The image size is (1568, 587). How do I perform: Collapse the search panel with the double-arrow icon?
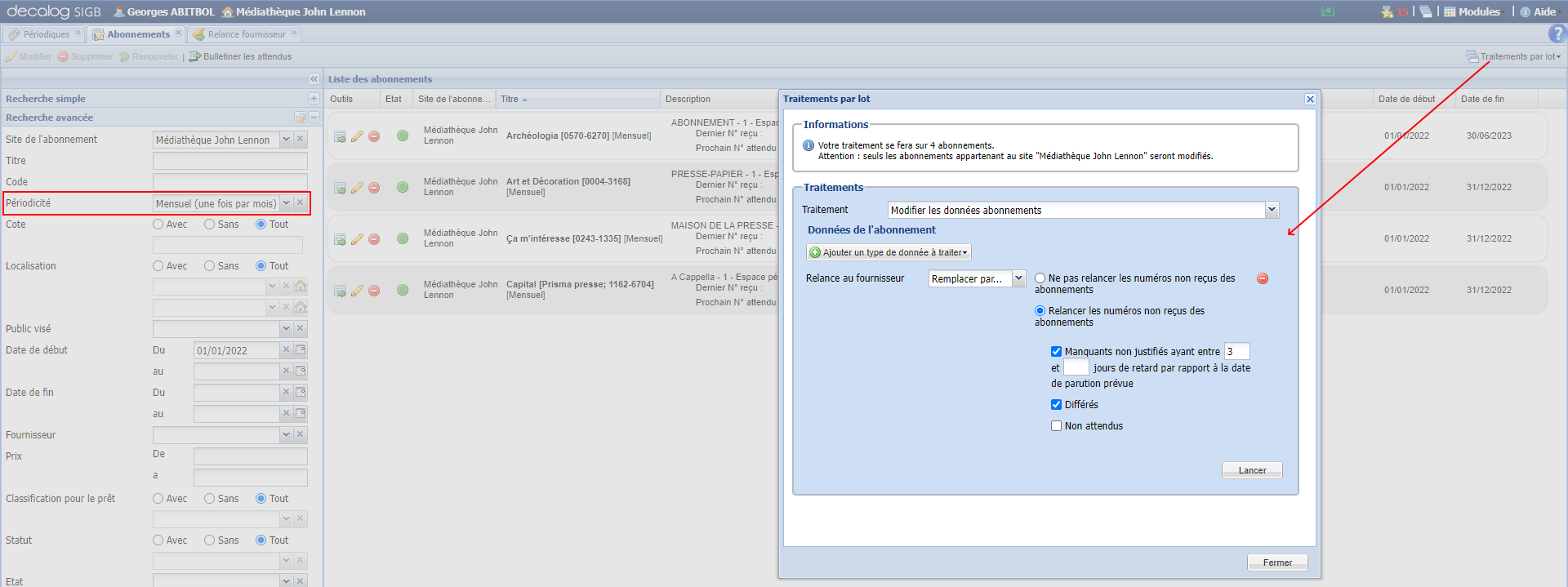(x=314, y=79)
